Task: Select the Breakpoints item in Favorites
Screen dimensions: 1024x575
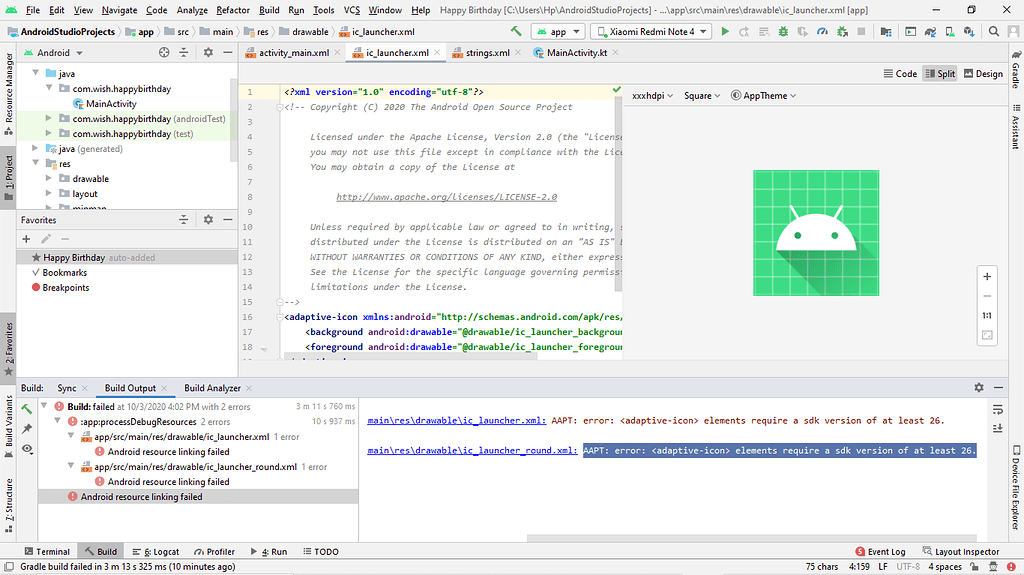Action: [65, 288]
